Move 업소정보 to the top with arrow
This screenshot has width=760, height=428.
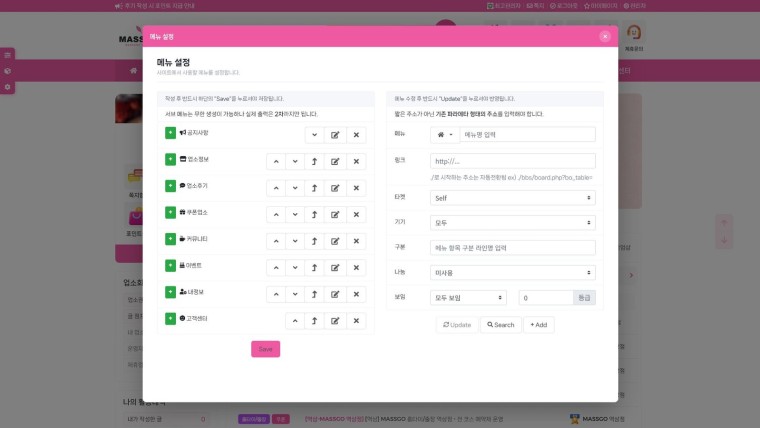click(315, 161)
